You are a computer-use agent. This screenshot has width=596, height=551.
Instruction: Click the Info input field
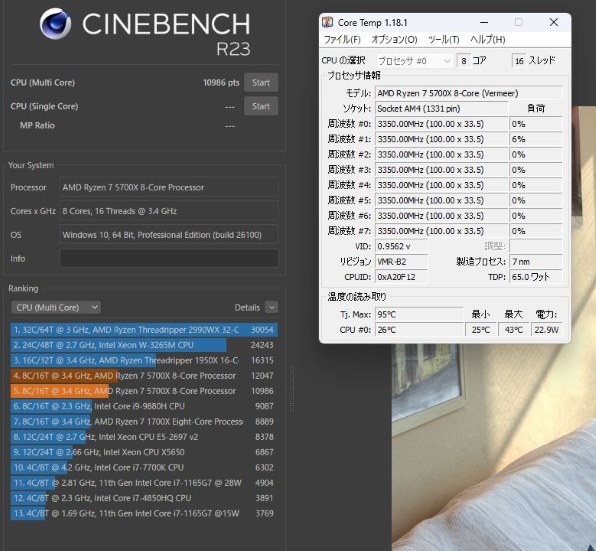tap(169, 258)
